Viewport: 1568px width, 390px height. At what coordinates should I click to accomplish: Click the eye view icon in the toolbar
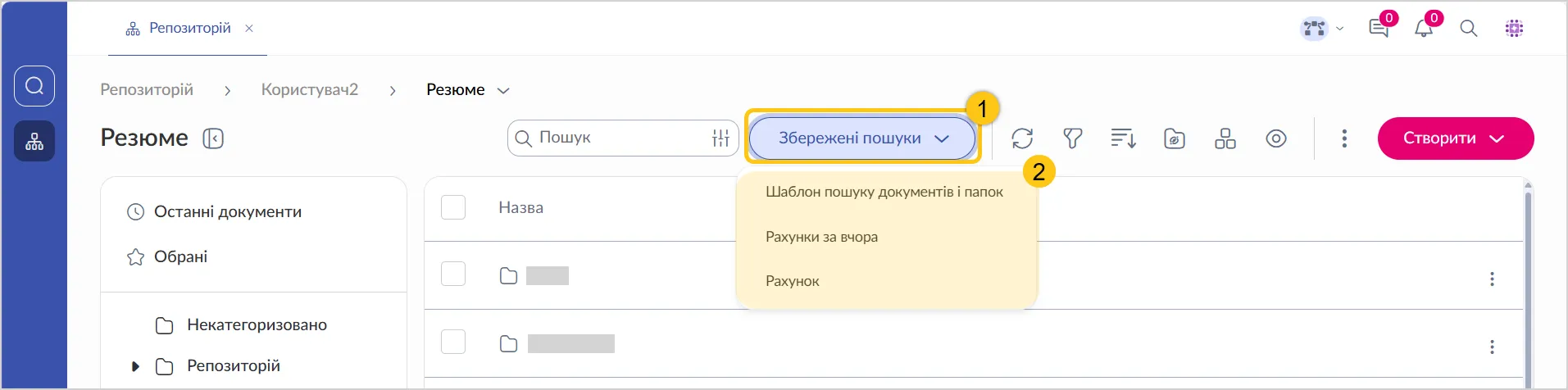1275,138
